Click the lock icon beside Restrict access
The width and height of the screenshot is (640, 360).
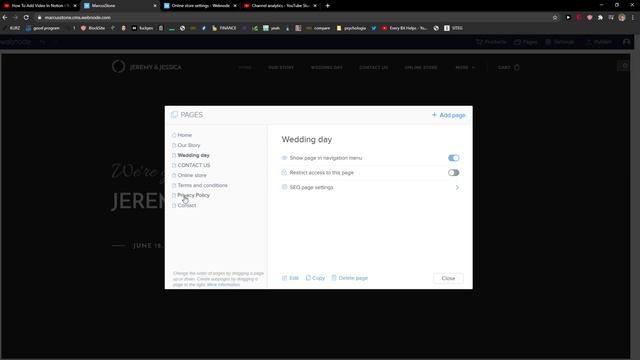click(x=284, y=173)
